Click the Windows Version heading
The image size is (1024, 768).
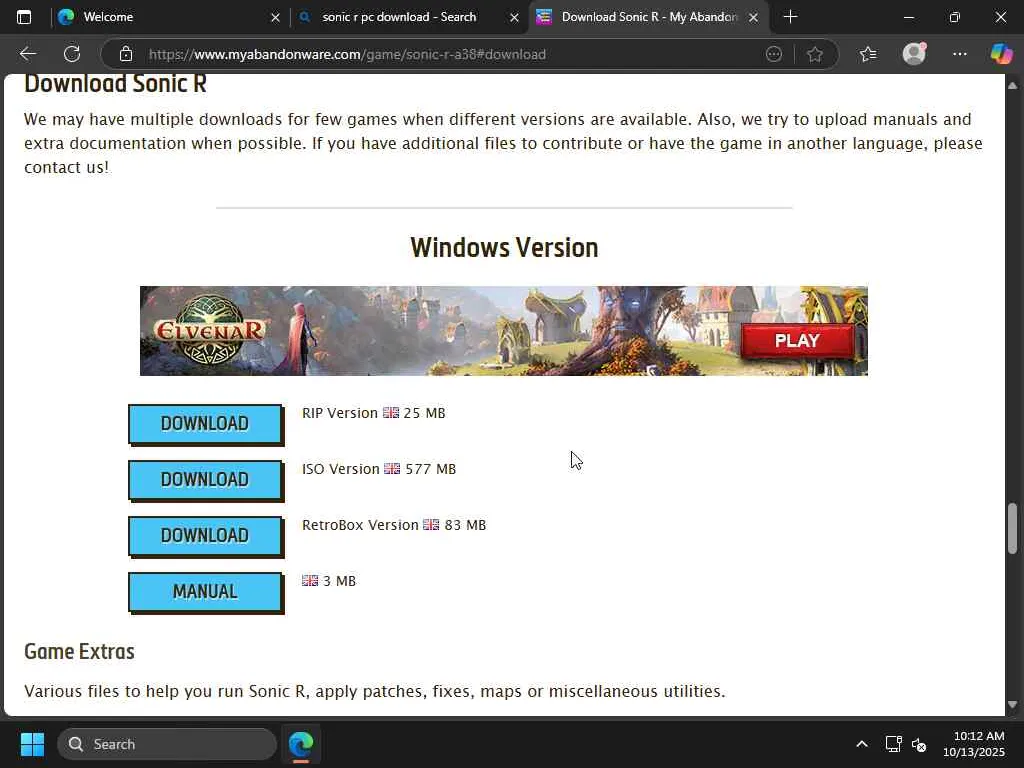[x=504, y=248]
